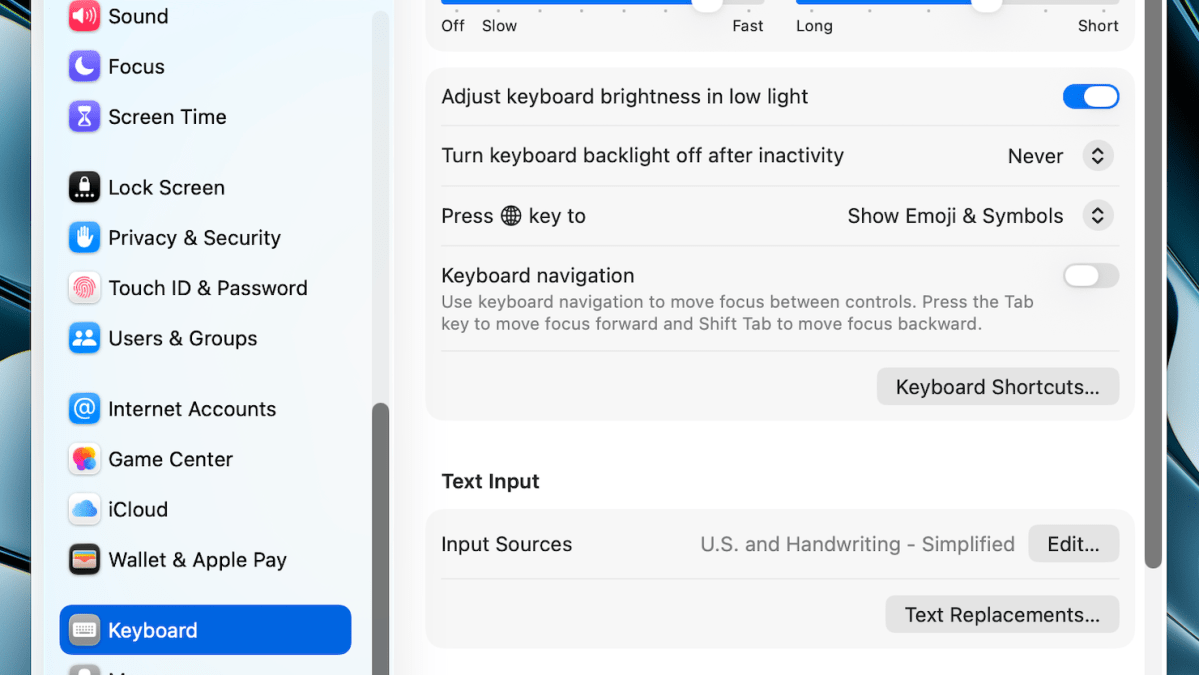Open the iCloud cloud icon
This screenshot has height=675, width=1199.
(x=84, y=509)
